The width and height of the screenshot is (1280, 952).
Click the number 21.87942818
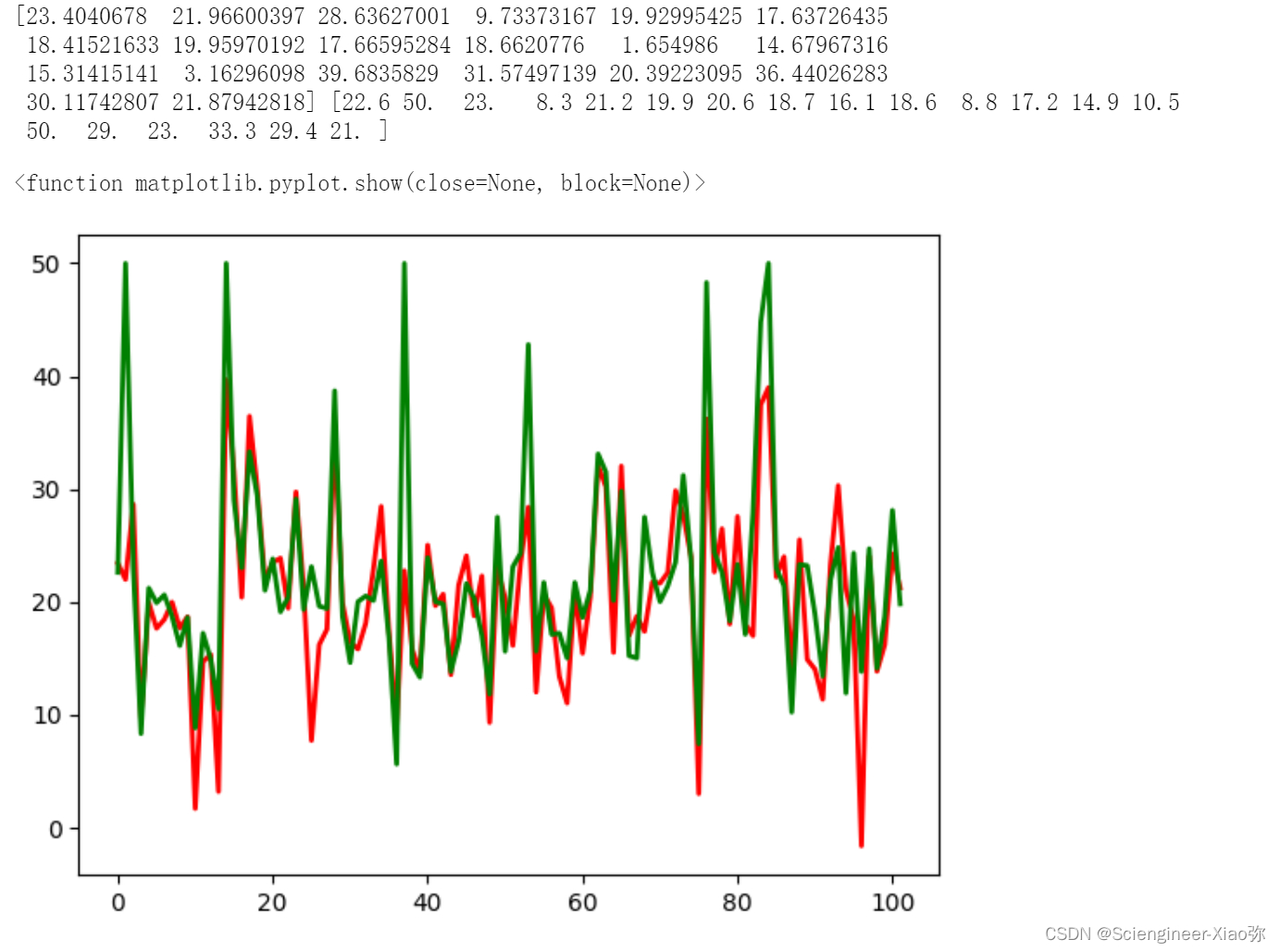[239, 103]
